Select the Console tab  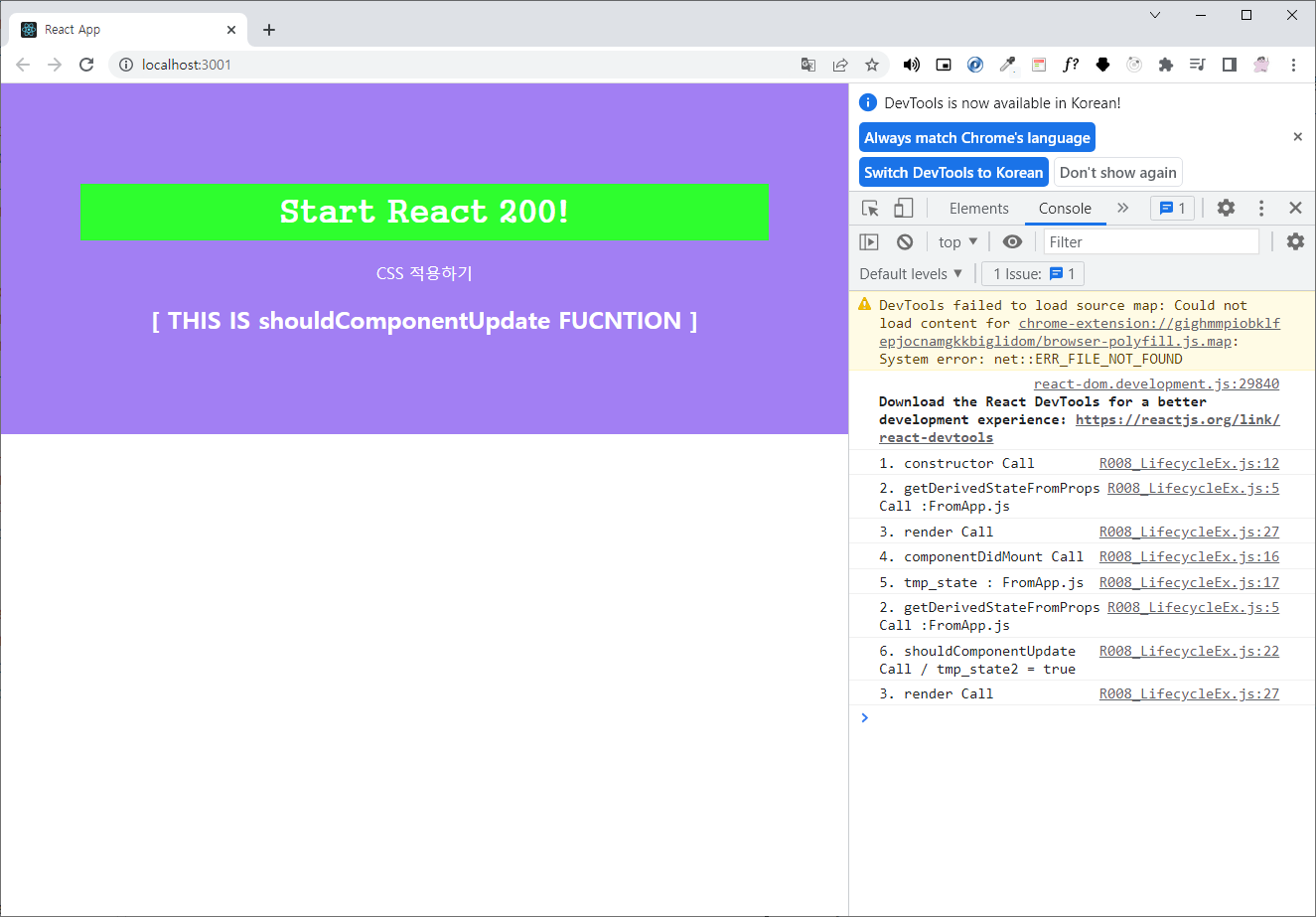coord(1065,208)
